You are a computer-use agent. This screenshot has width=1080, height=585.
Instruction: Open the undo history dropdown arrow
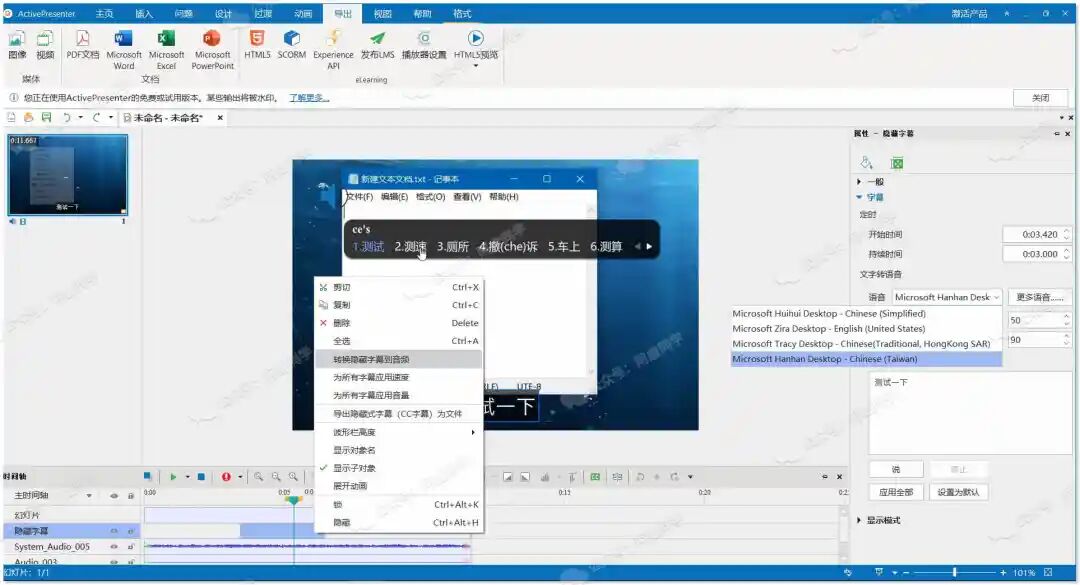81,118
